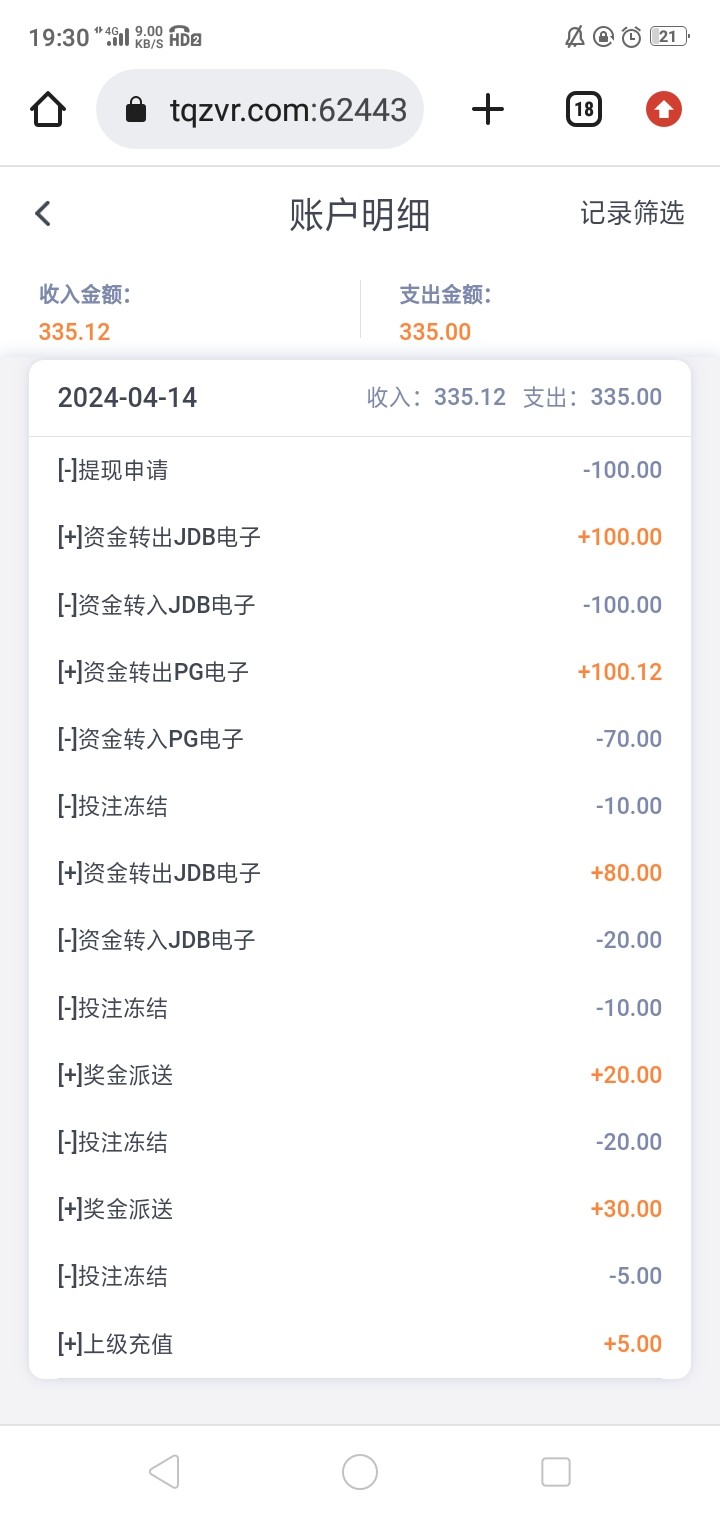This screenshot has width=720, height=1520.
Task: Open a new tab with plus icon
Action: [x=488, y=109]
